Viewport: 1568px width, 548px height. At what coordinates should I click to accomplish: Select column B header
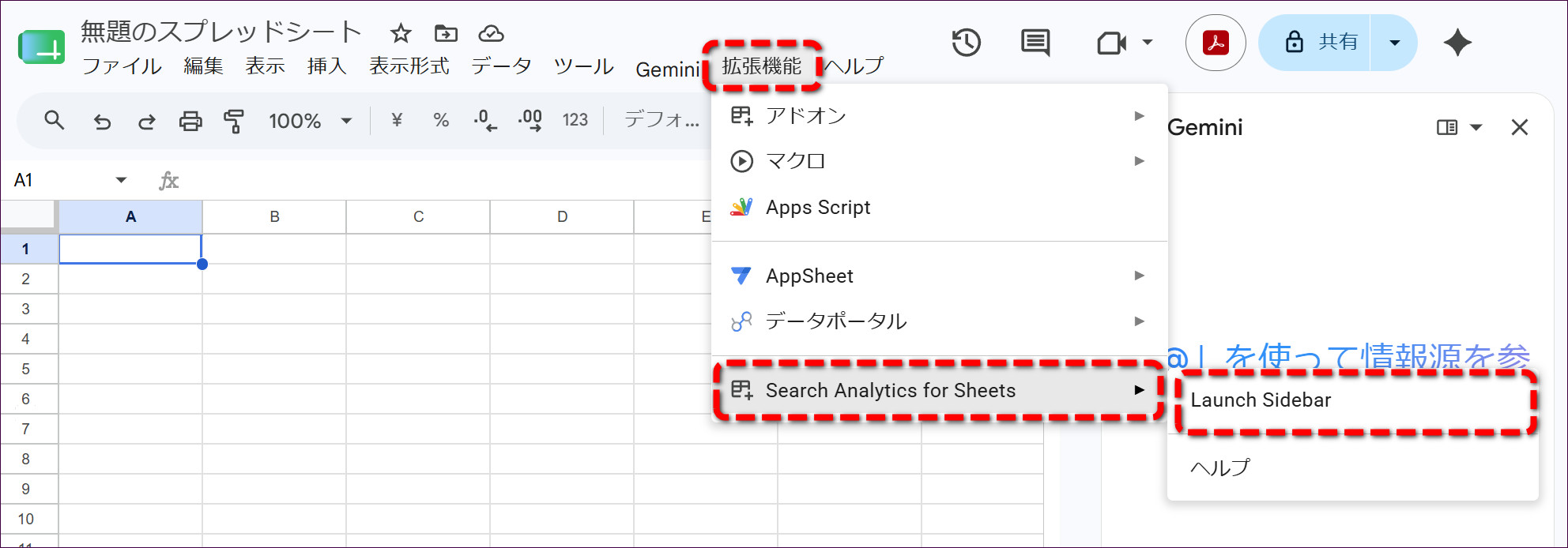click(274, 217)
